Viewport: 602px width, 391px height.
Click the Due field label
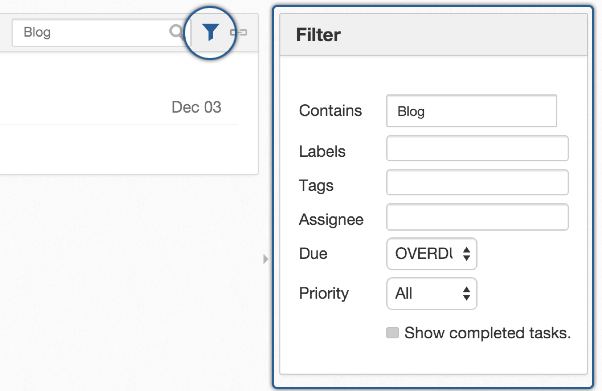(x=313, y=253)
